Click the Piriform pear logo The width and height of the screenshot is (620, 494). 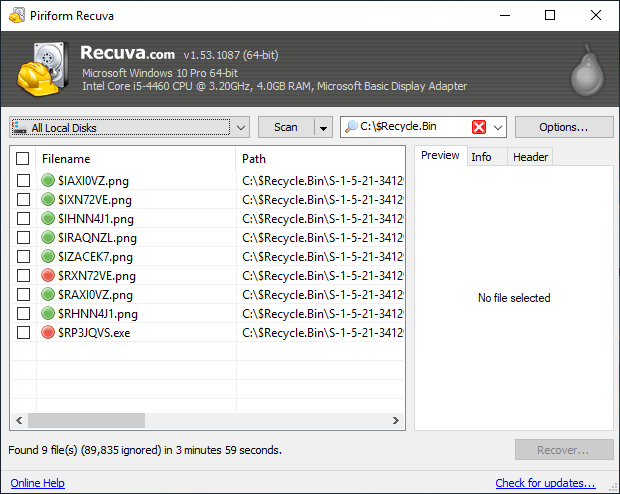pyautogui.click(x=587, y=71)
